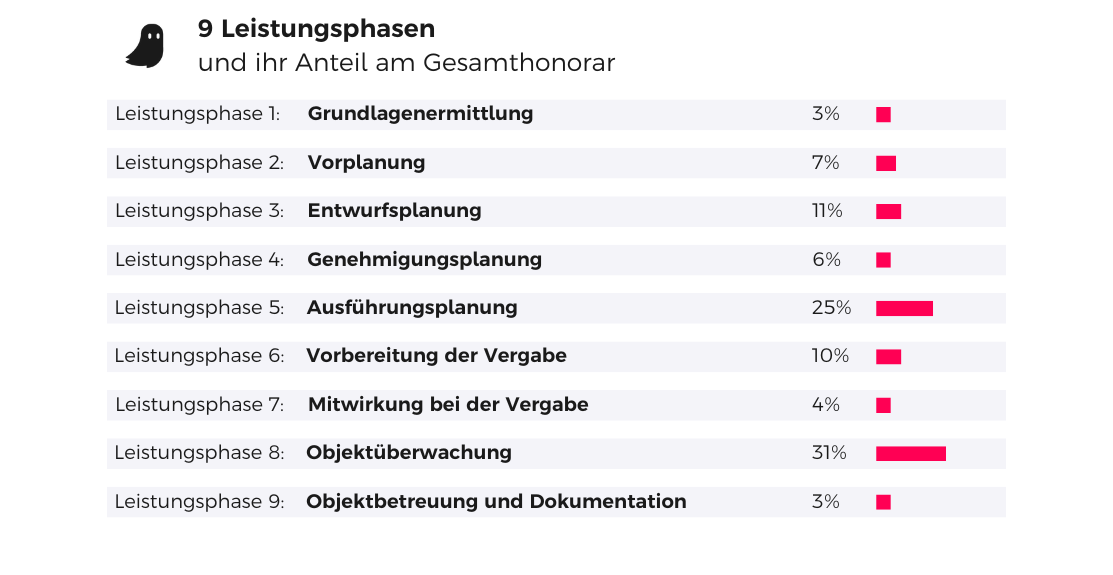Click the 31% percentage value
Screen dimensions: 1113x575
click(829, 453)
